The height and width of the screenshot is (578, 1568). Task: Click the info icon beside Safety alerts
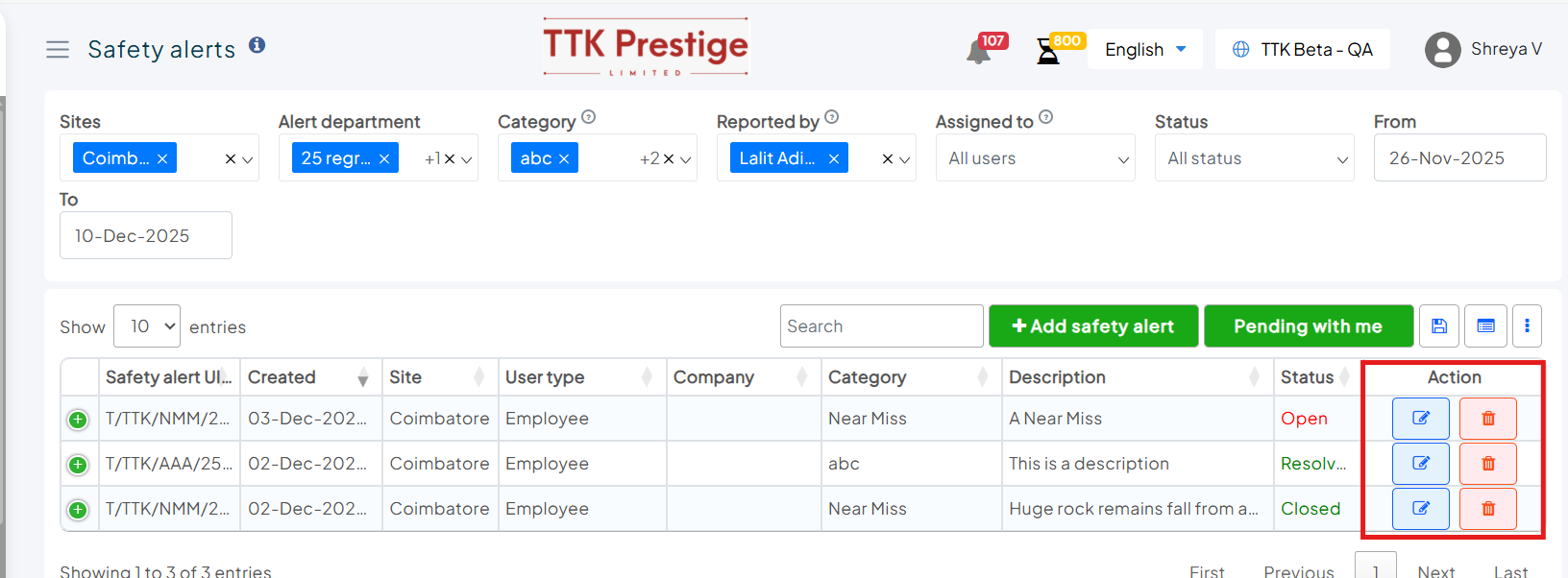coord(257,45)
